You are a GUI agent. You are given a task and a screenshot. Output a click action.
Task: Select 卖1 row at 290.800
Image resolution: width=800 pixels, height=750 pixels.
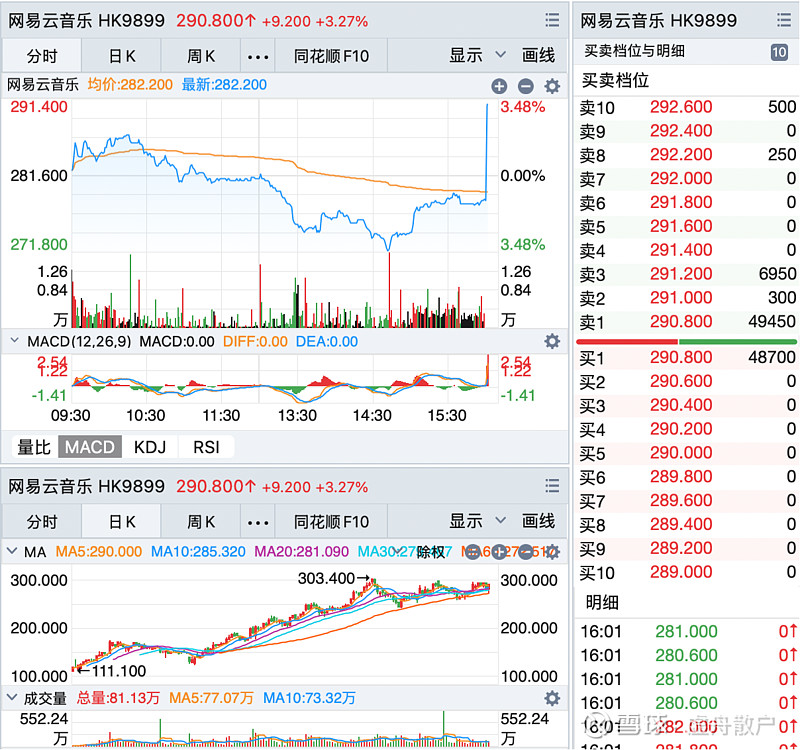click(687, 322)
